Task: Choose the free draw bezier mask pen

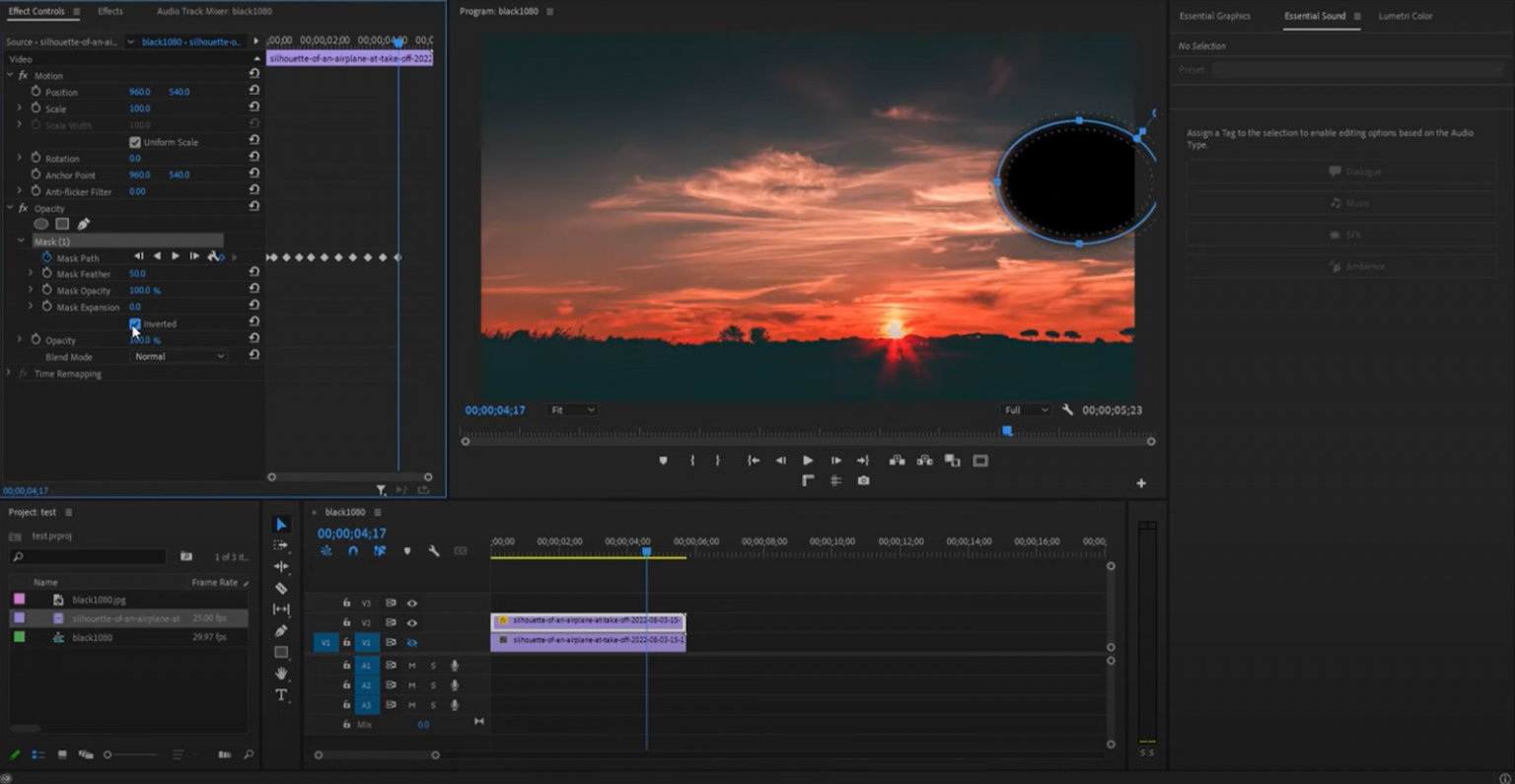Action: (x=84, y=224)
